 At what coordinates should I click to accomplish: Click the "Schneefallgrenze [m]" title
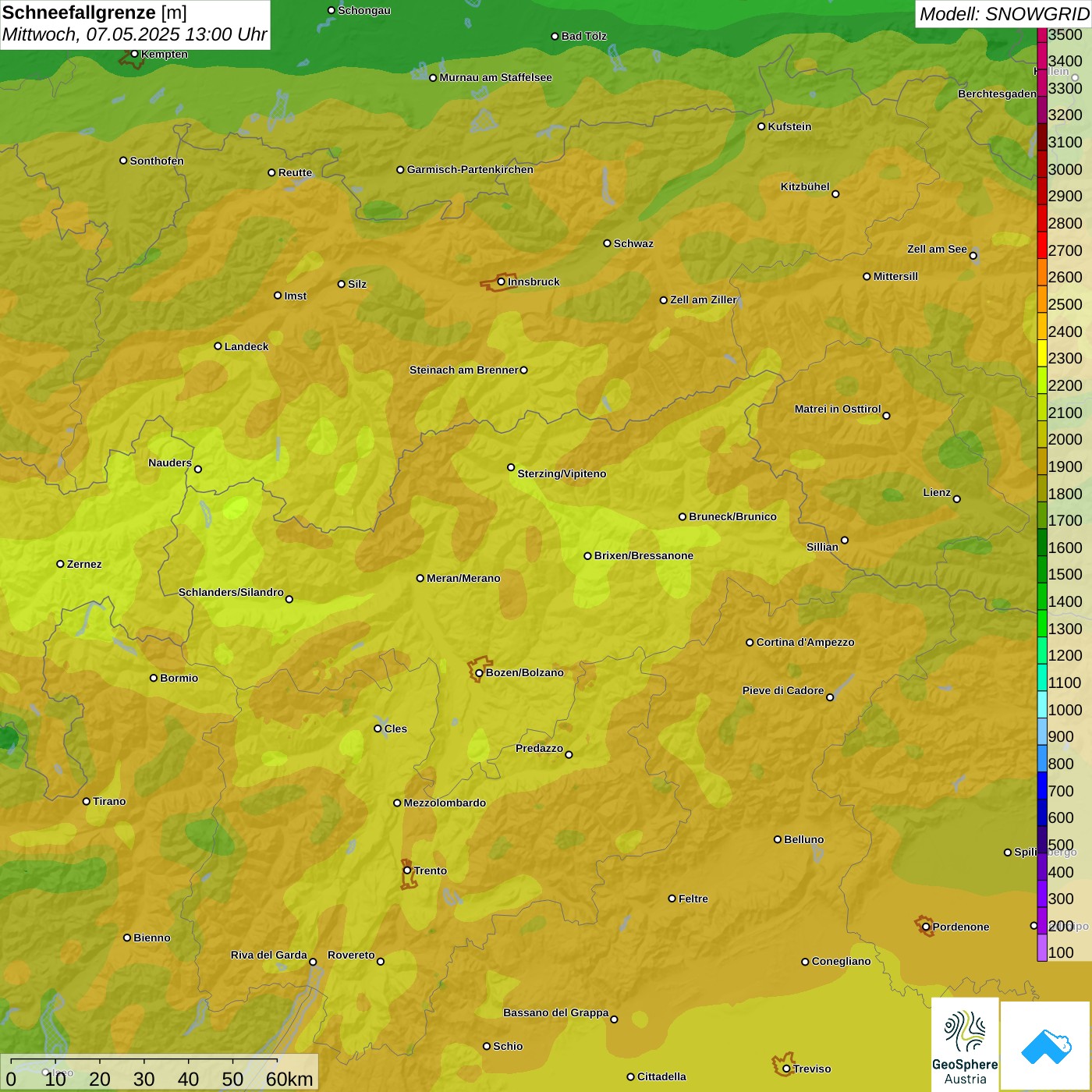(95, 12)
